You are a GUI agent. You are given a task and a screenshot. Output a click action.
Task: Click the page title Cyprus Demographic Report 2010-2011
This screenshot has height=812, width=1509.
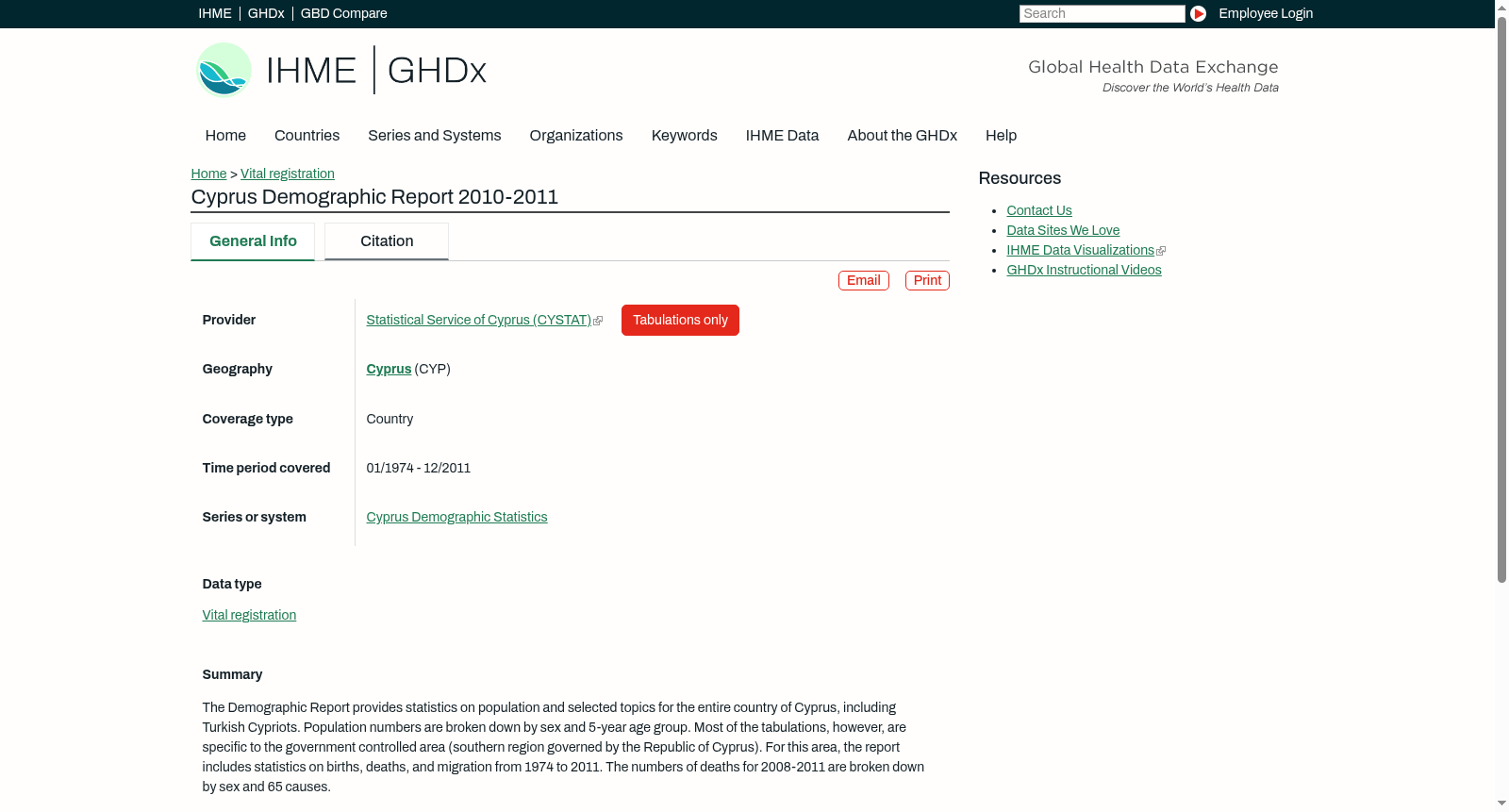(x=374, y=197)
